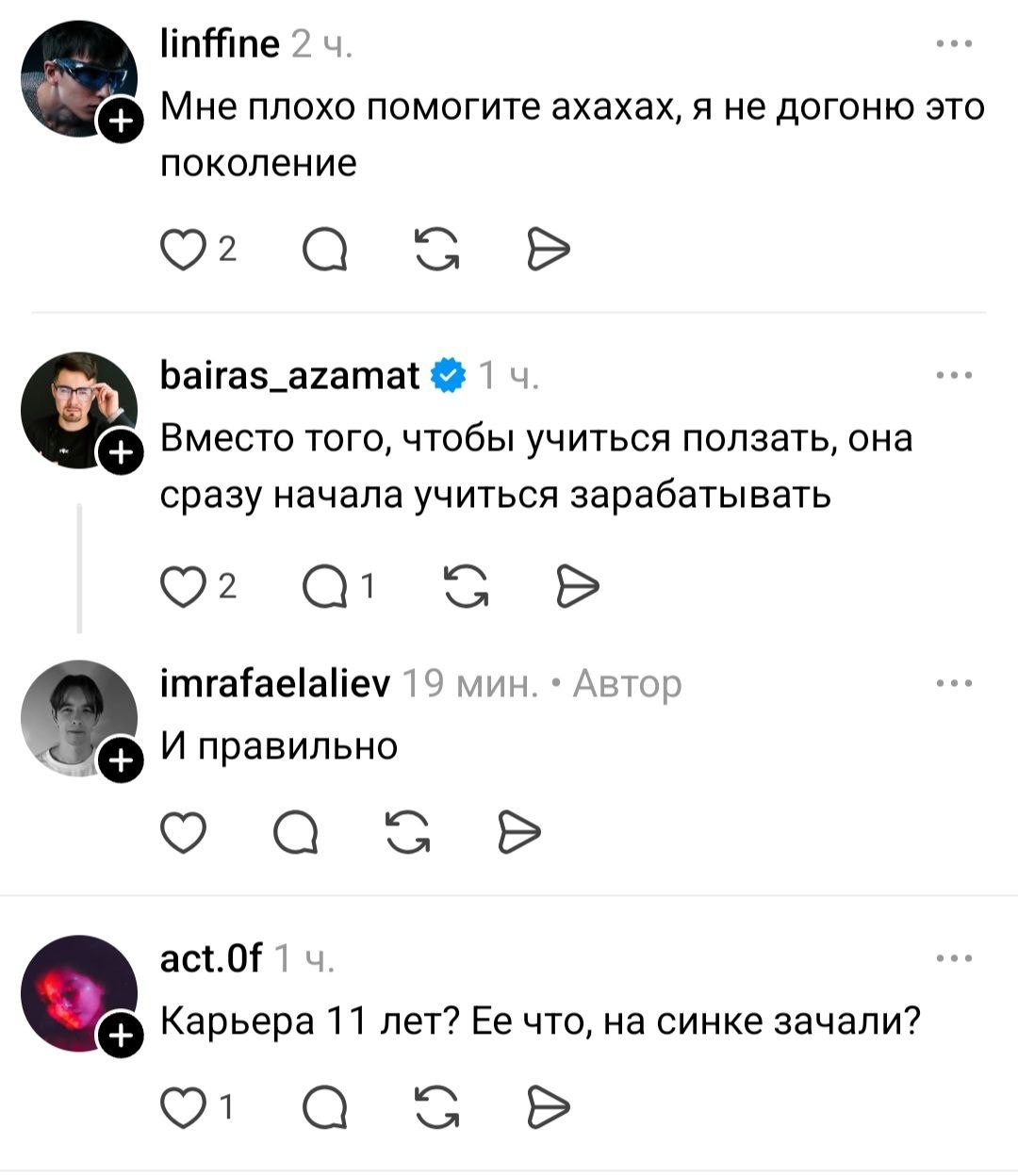Like the linffine comment

(x=184, y=249)
